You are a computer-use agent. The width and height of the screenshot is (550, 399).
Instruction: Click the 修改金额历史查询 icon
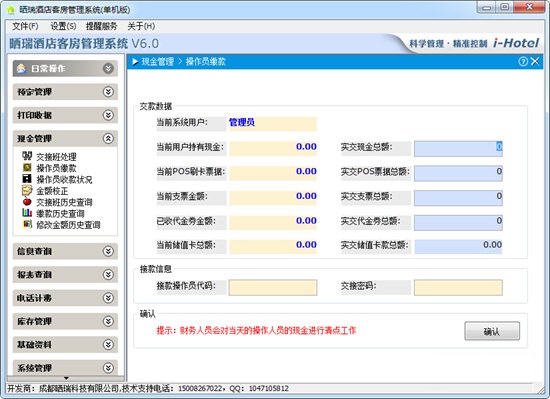point(27,224)
